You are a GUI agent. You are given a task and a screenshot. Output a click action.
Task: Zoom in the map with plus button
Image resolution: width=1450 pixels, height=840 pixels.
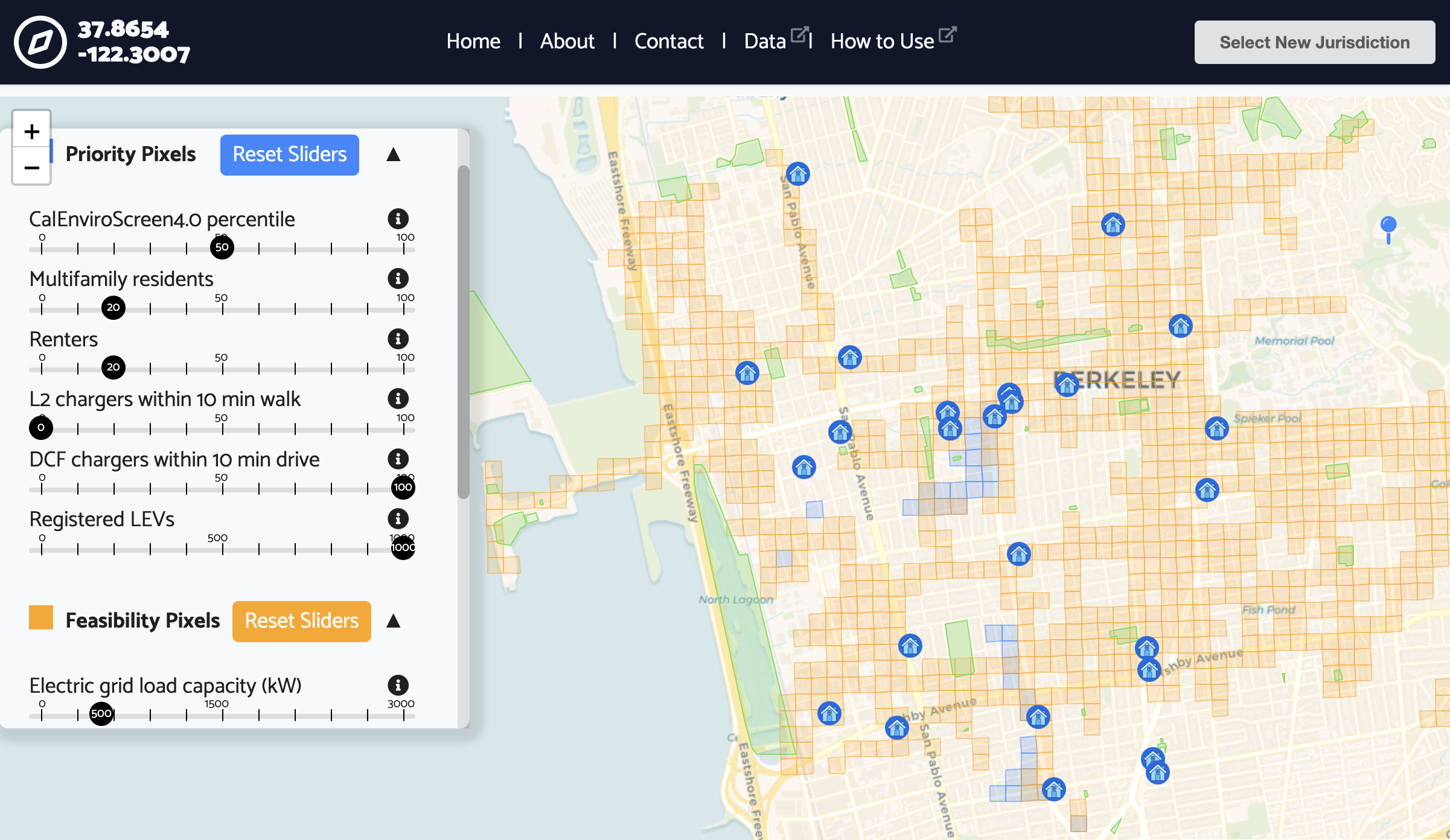31,131
